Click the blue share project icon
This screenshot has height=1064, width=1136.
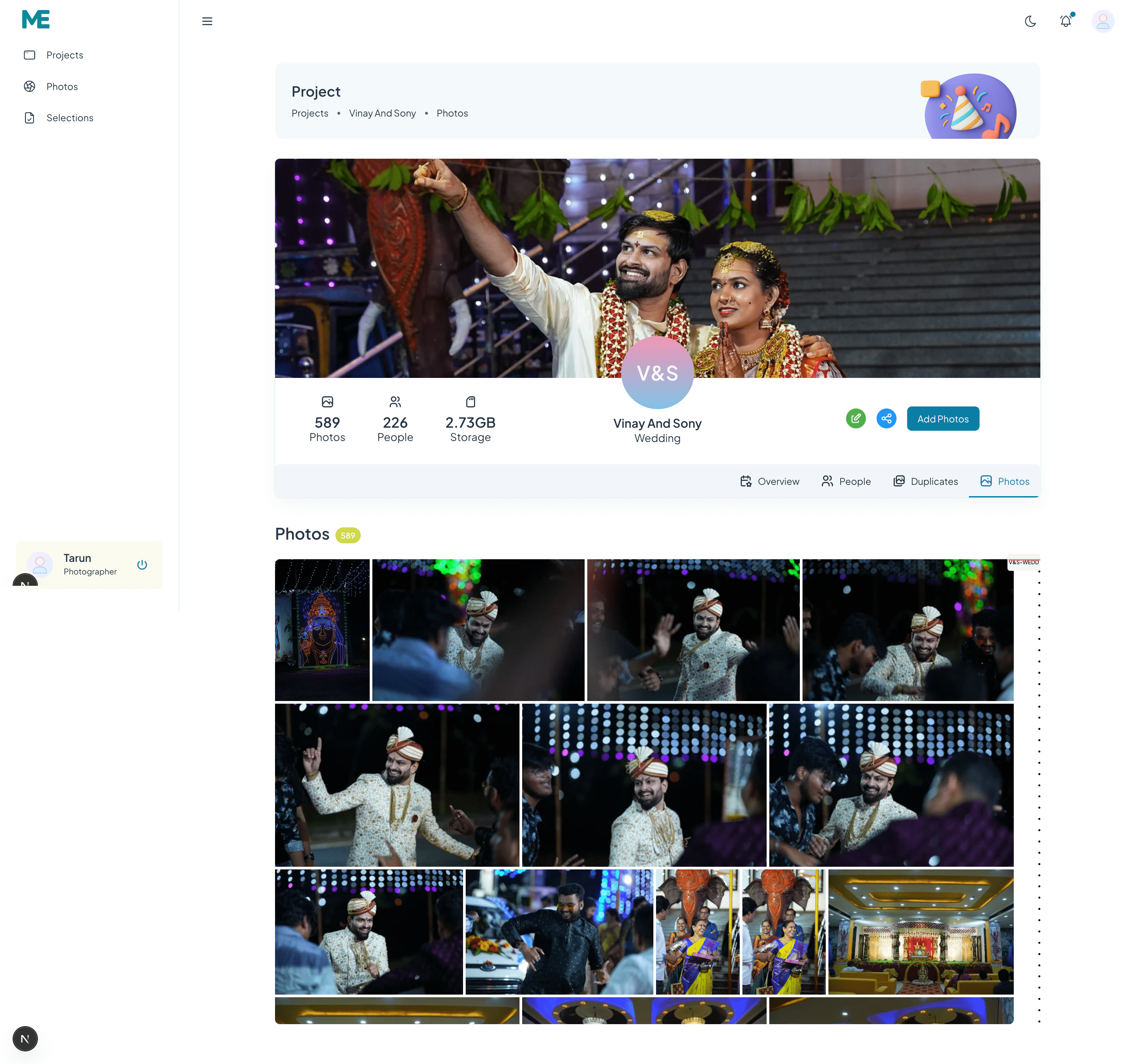(x=886, y=418)
